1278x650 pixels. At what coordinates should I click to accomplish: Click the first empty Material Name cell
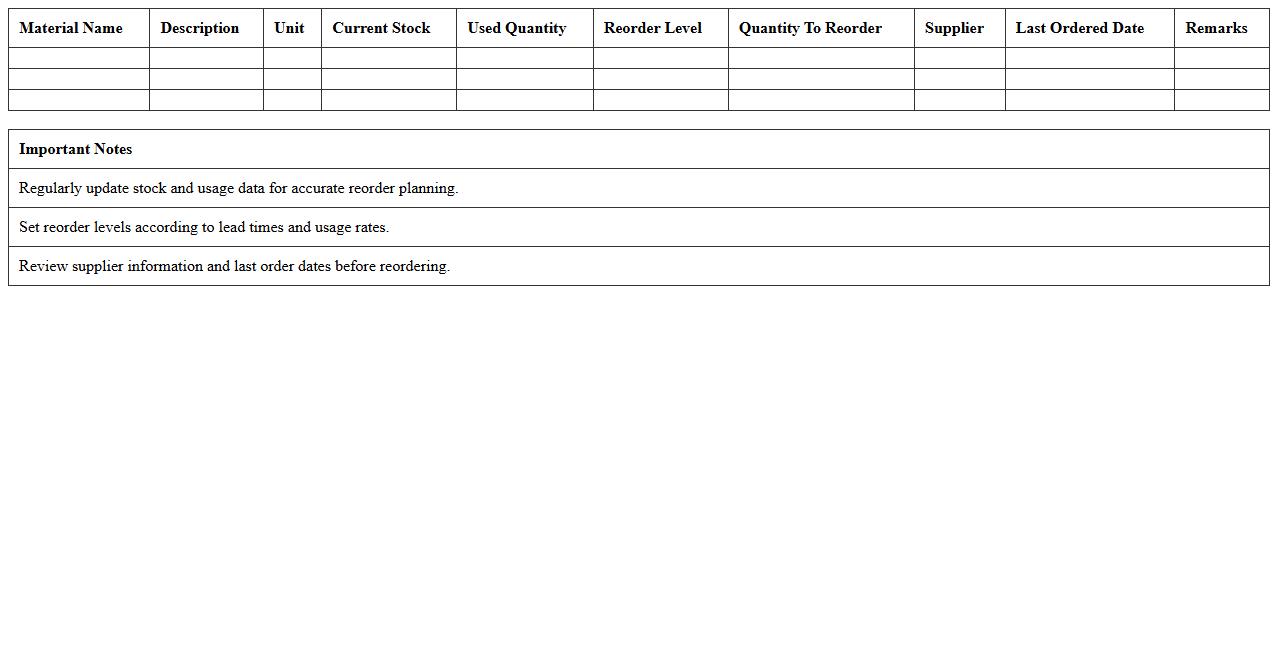tap(78, 57)
